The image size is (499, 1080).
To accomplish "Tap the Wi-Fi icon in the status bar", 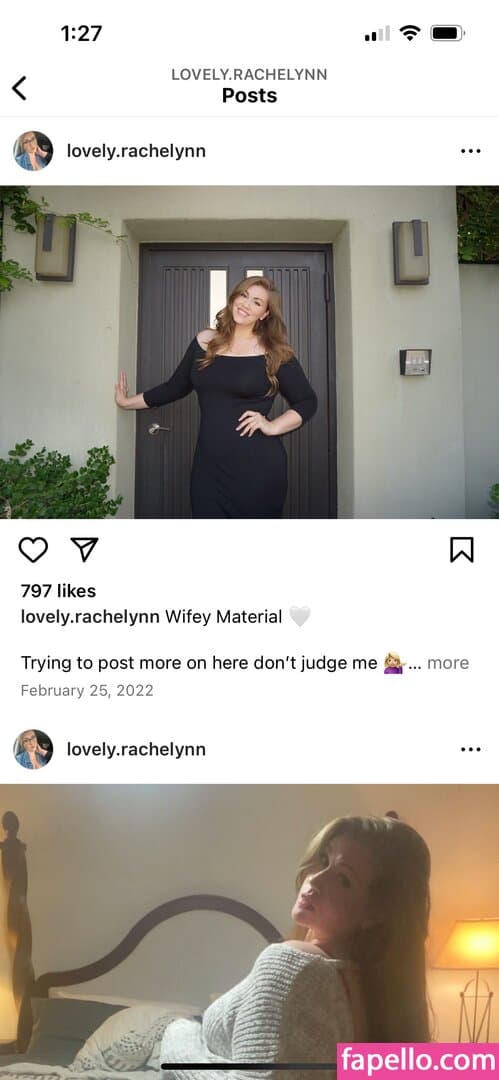I will 411,33.
